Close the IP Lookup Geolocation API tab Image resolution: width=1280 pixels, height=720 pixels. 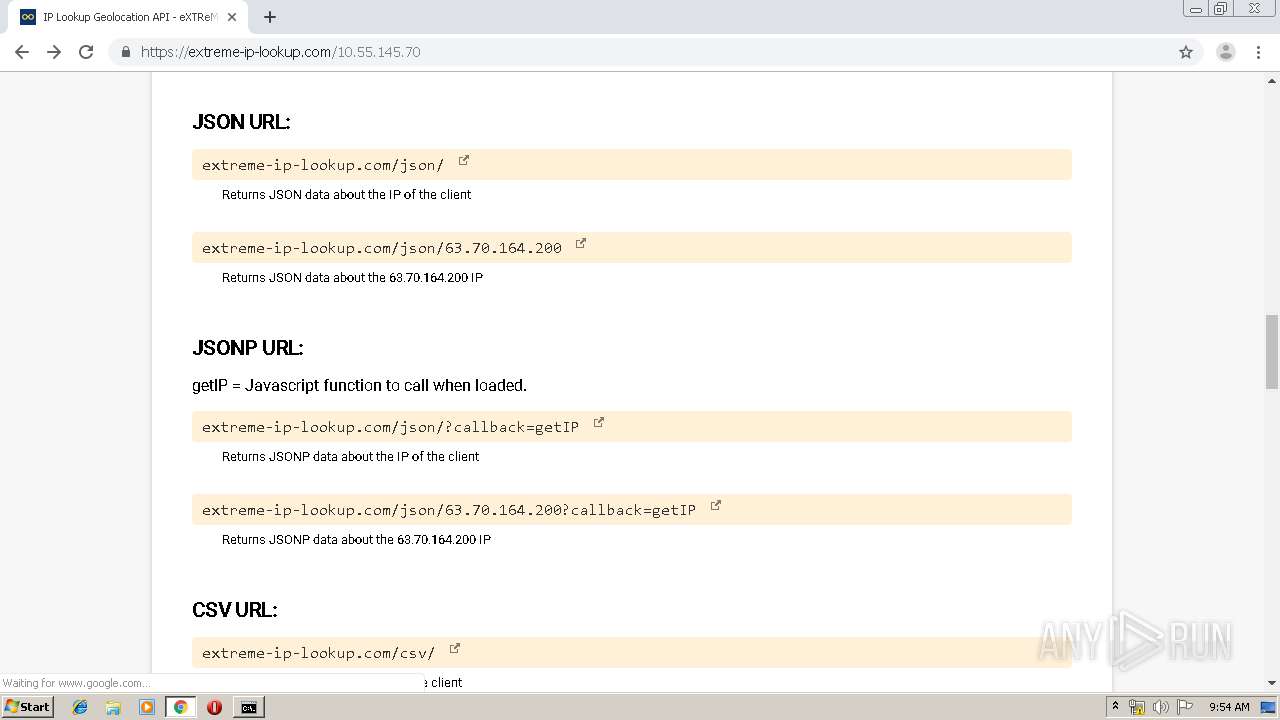[232, 17]
